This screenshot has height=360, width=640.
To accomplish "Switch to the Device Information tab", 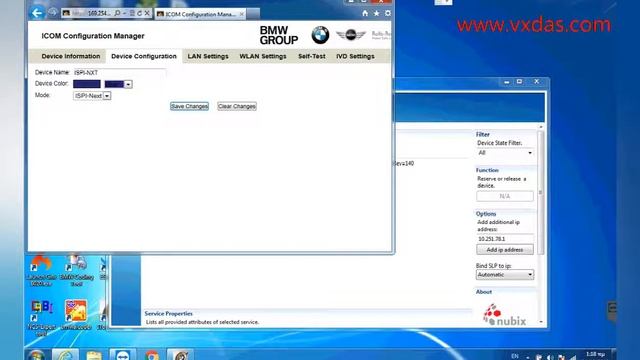I will tap(71, 56).
